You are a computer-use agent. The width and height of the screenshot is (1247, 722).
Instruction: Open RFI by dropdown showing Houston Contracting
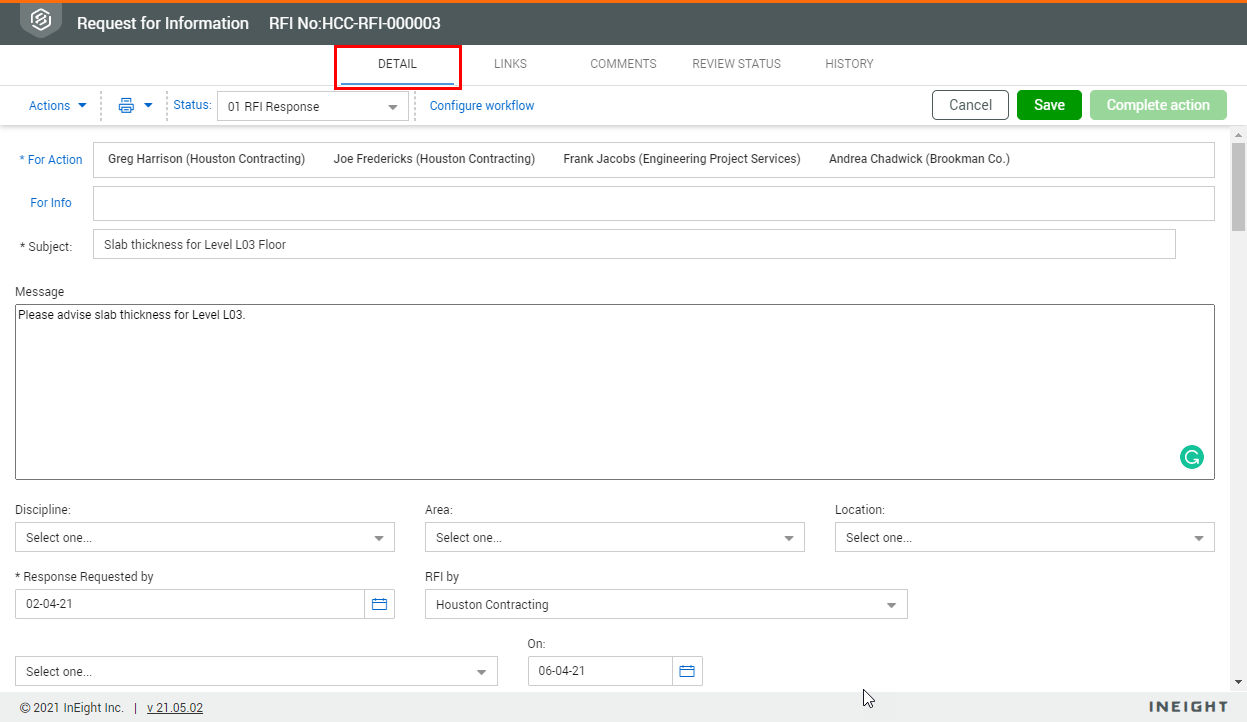pos(666,605)
